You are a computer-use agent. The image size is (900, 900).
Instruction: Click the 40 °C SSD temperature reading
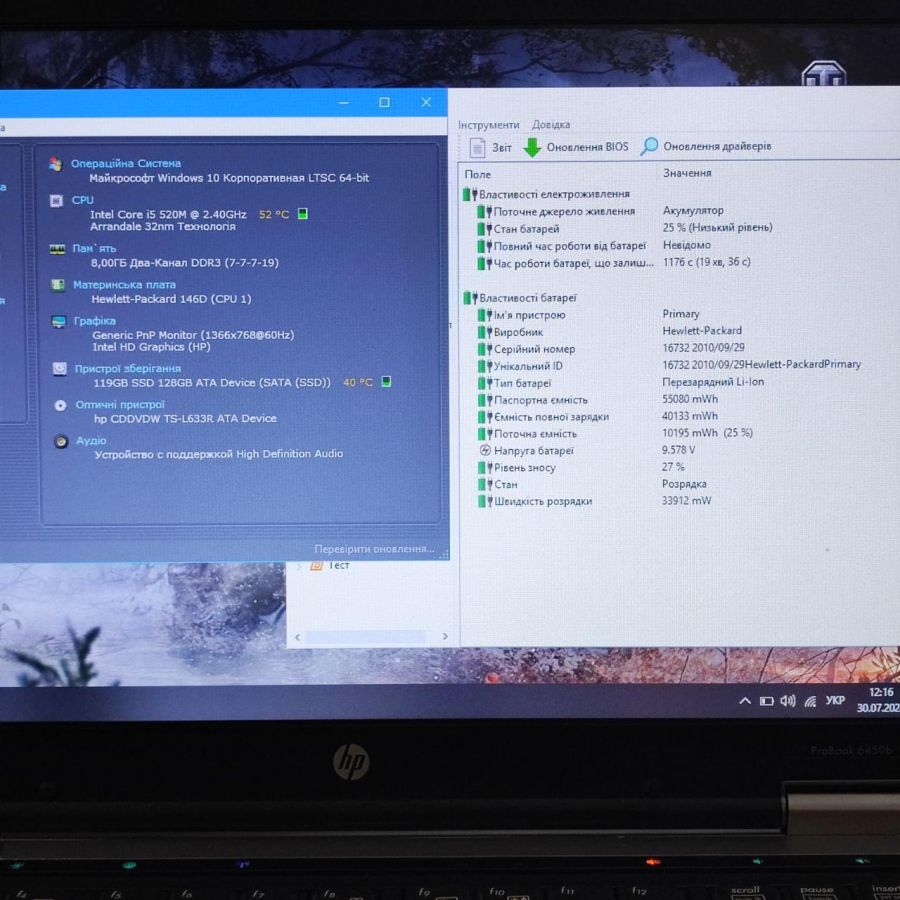(358, 382)
